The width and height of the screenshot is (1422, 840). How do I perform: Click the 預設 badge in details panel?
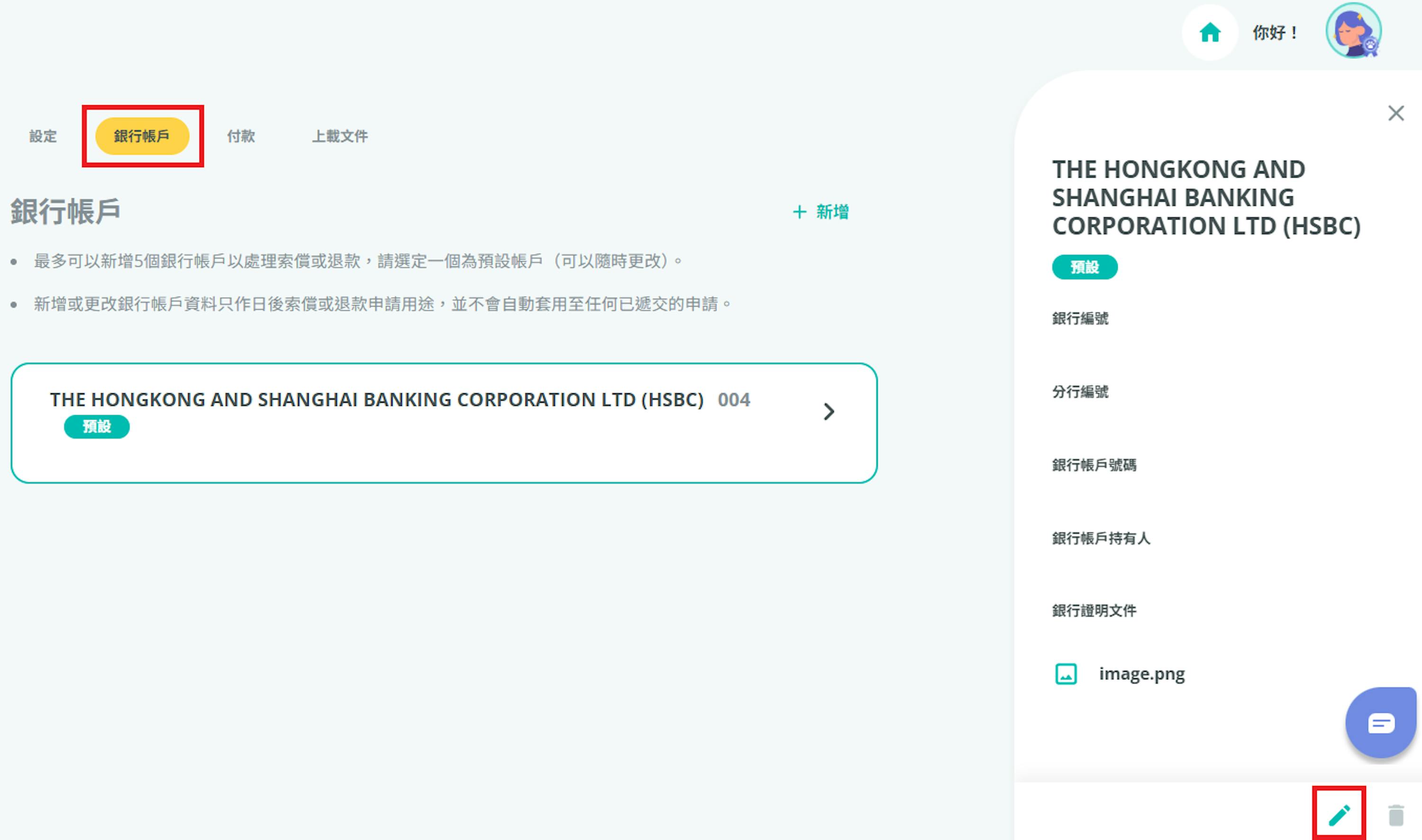tap(1085, 267)
